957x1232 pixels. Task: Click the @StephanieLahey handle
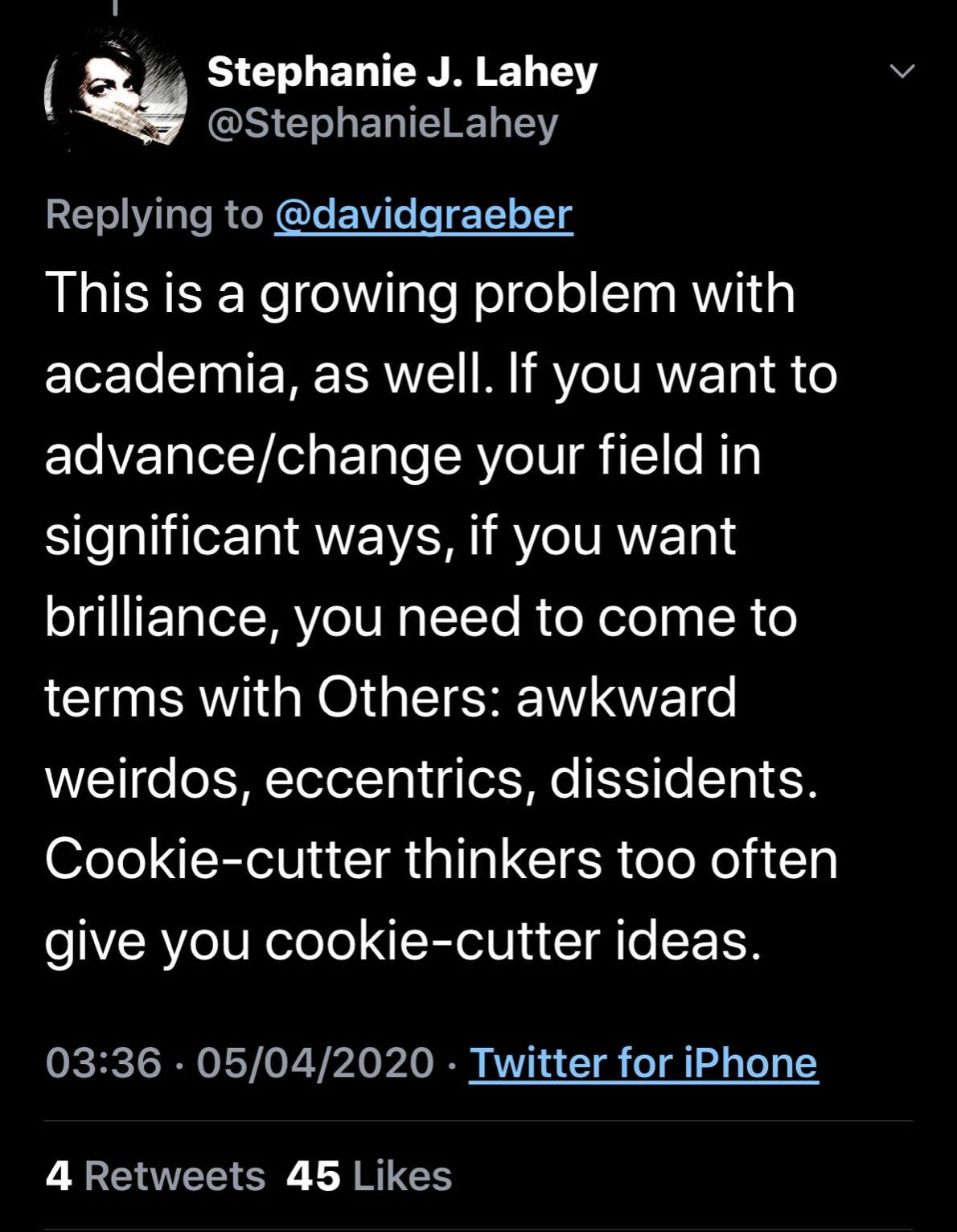point(383,123)
